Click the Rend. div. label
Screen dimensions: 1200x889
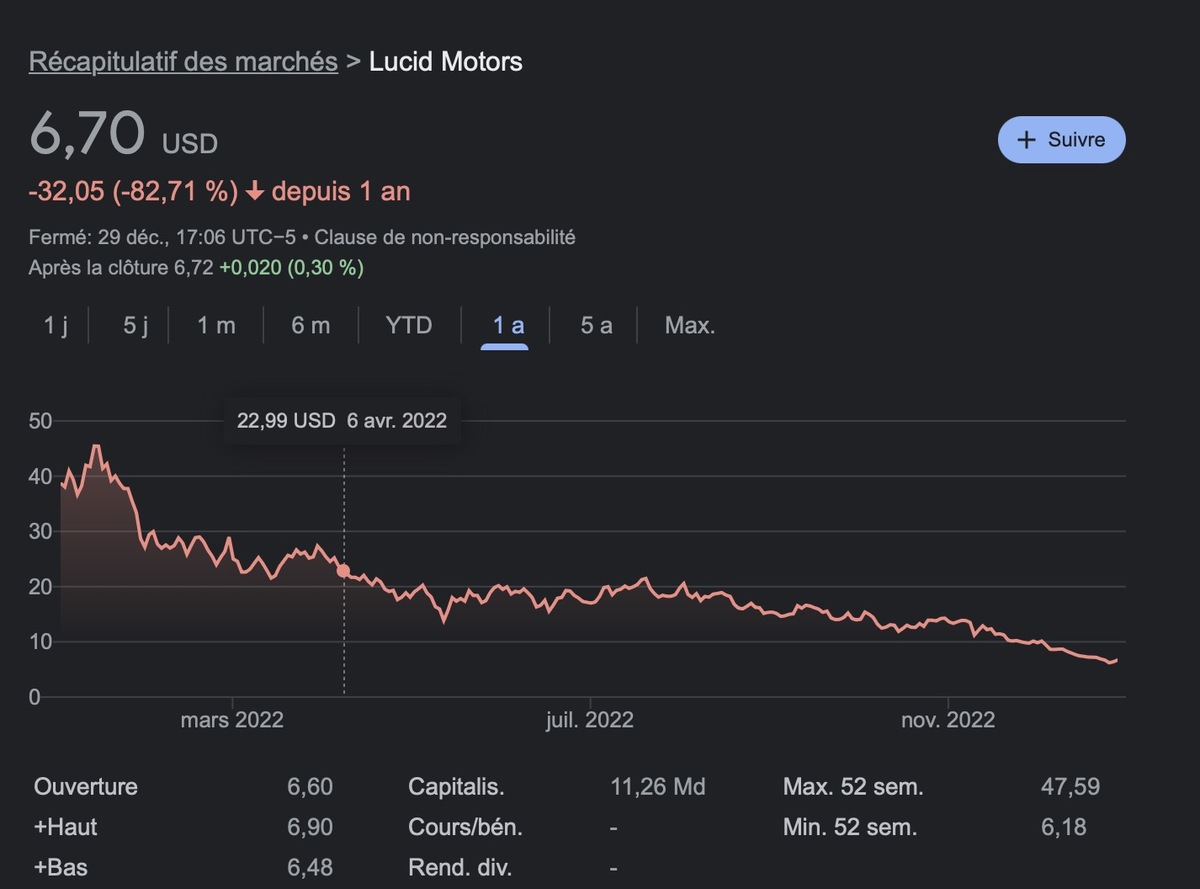[460, 867]
